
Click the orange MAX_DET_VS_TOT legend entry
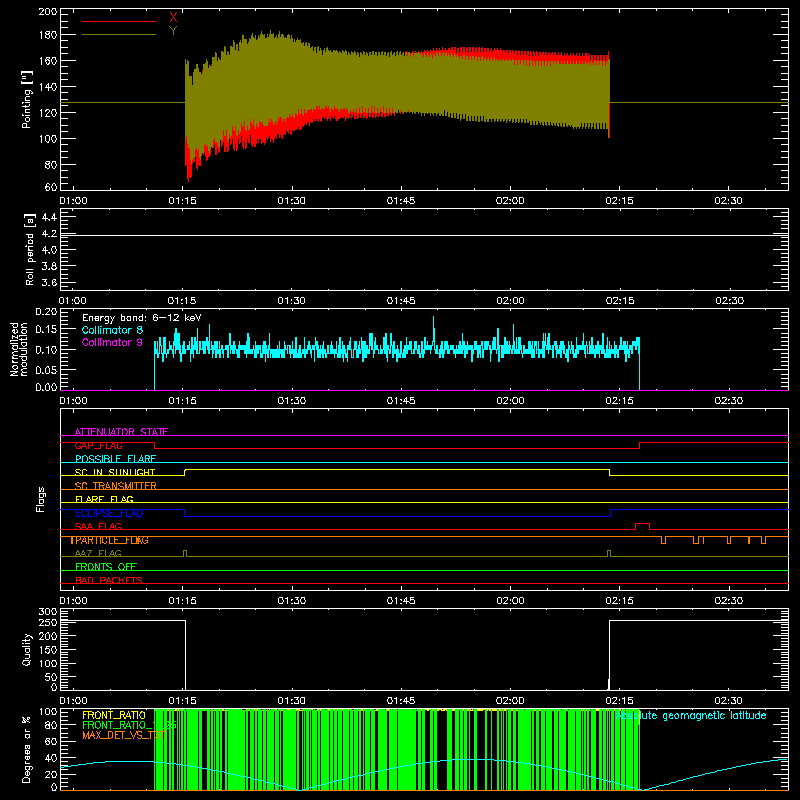(123, 735)
